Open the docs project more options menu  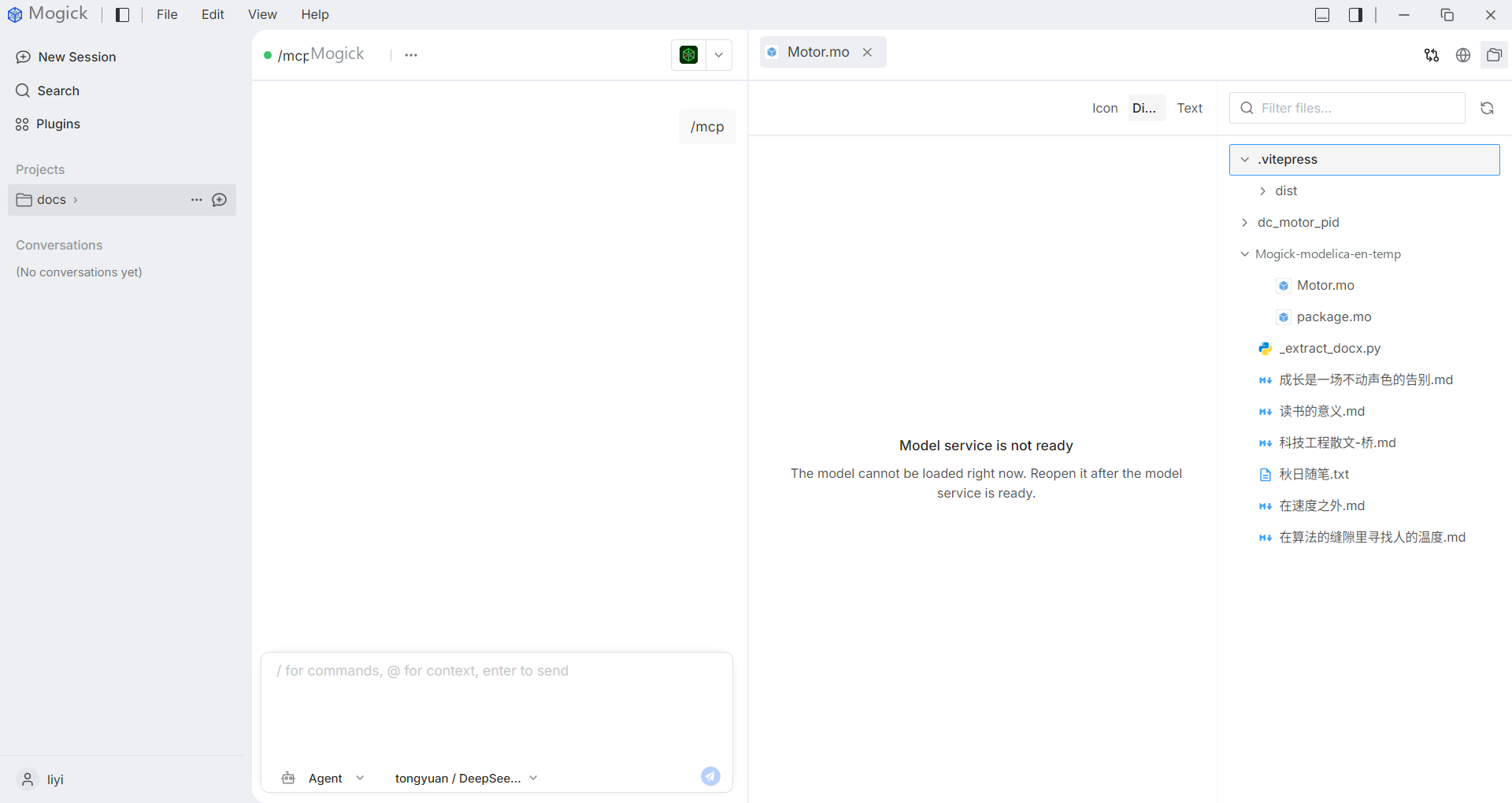197,200
